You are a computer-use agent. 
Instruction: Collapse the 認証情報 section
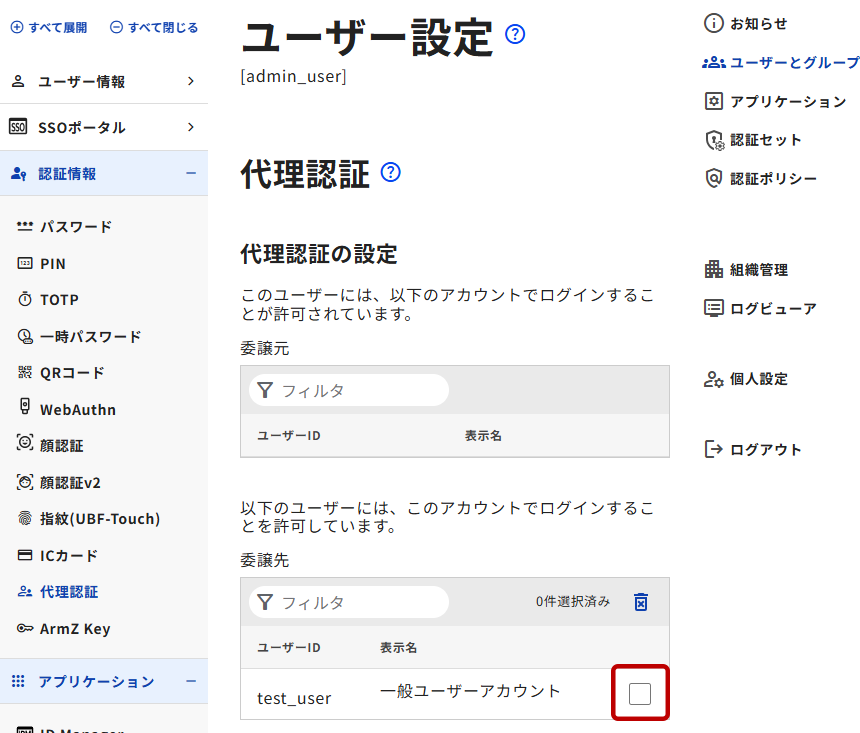tap(191, 173)
